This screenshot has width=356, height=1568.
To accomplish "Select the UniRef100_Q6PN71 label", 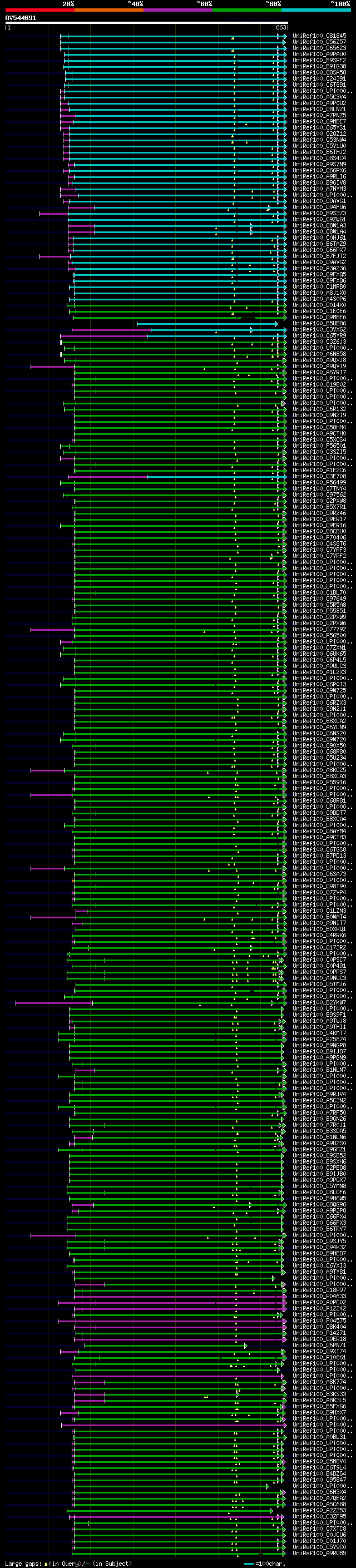I will point(319,1344).
